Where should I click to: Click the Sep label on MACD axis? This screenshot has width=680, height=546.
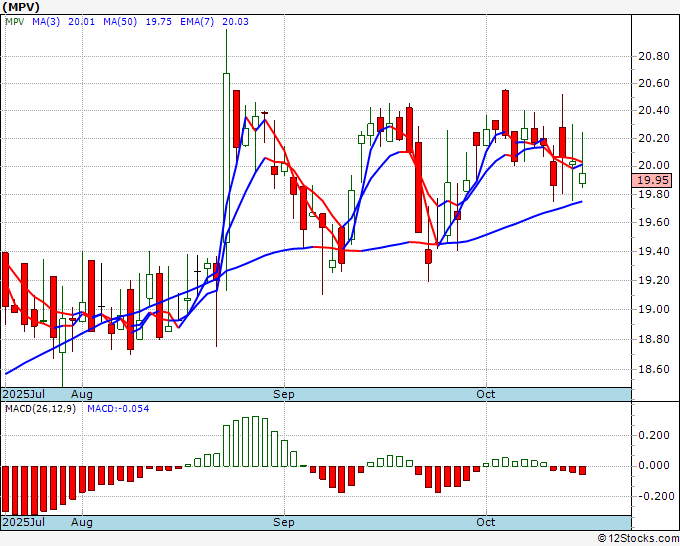[284, 522]
